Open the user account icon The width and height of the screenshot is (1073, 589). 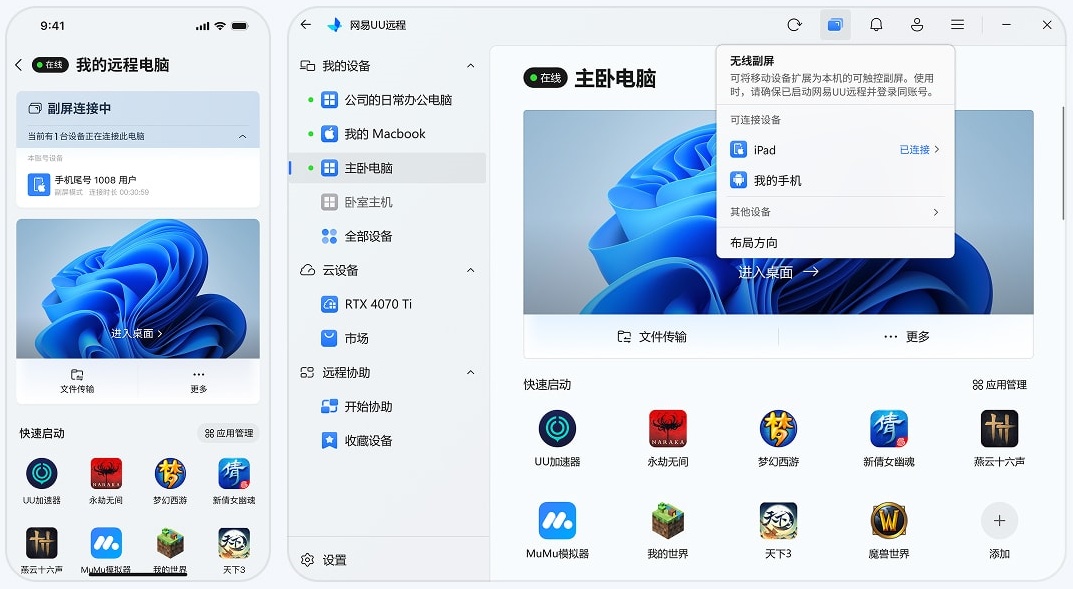[x=917, y=25]
